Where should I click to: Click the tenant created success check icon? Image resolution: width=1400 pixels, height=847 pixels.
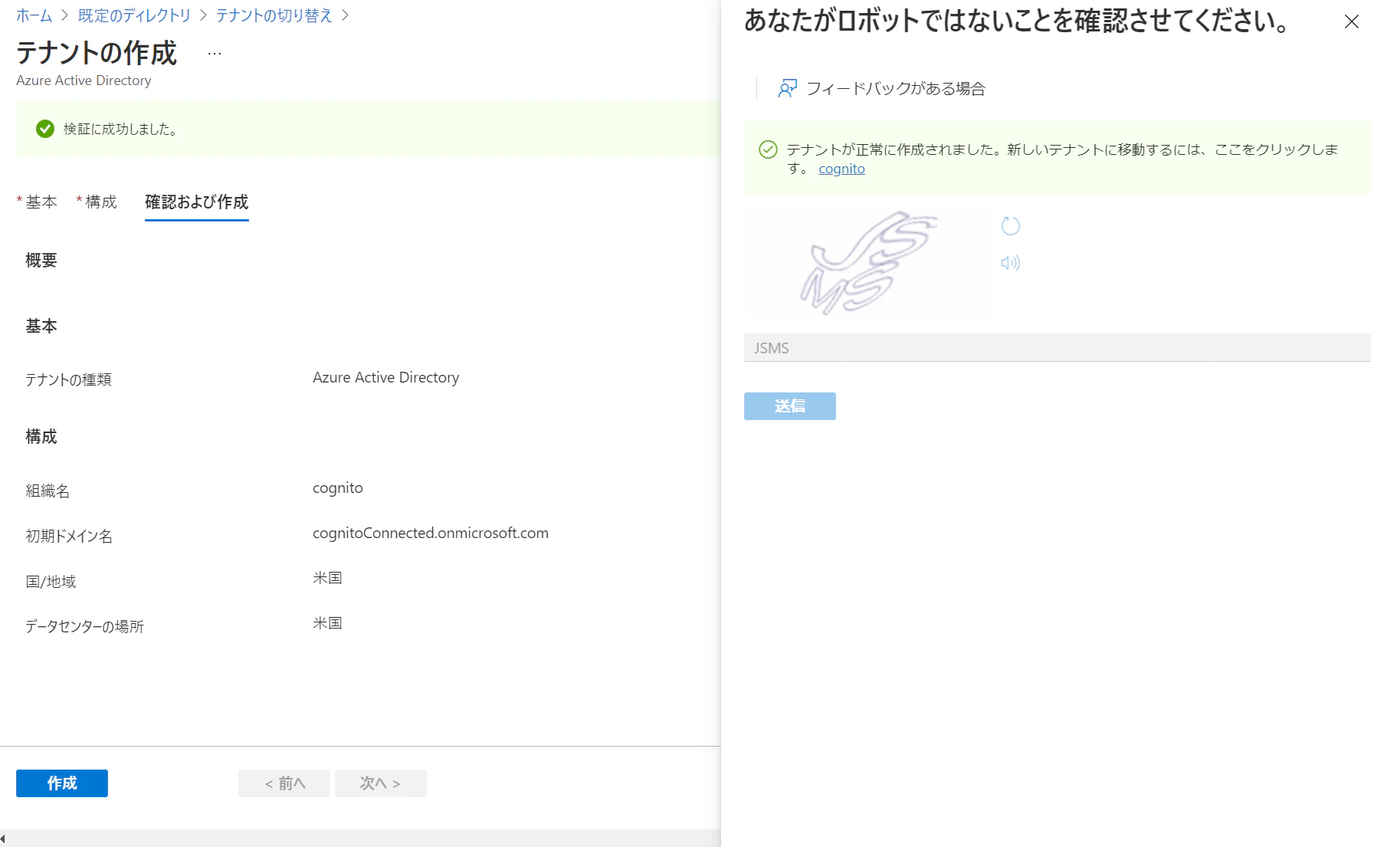tap(768, 149)
